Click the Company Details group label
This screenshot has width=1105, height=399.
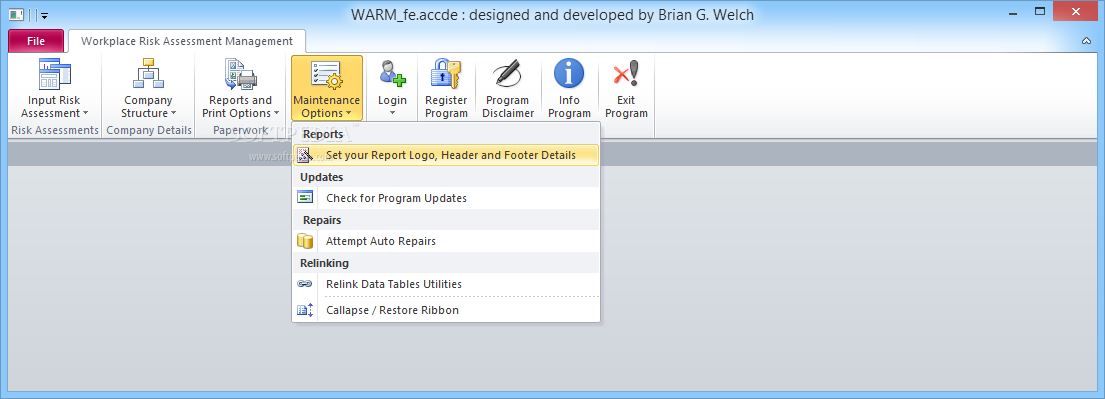coord(149,130)
